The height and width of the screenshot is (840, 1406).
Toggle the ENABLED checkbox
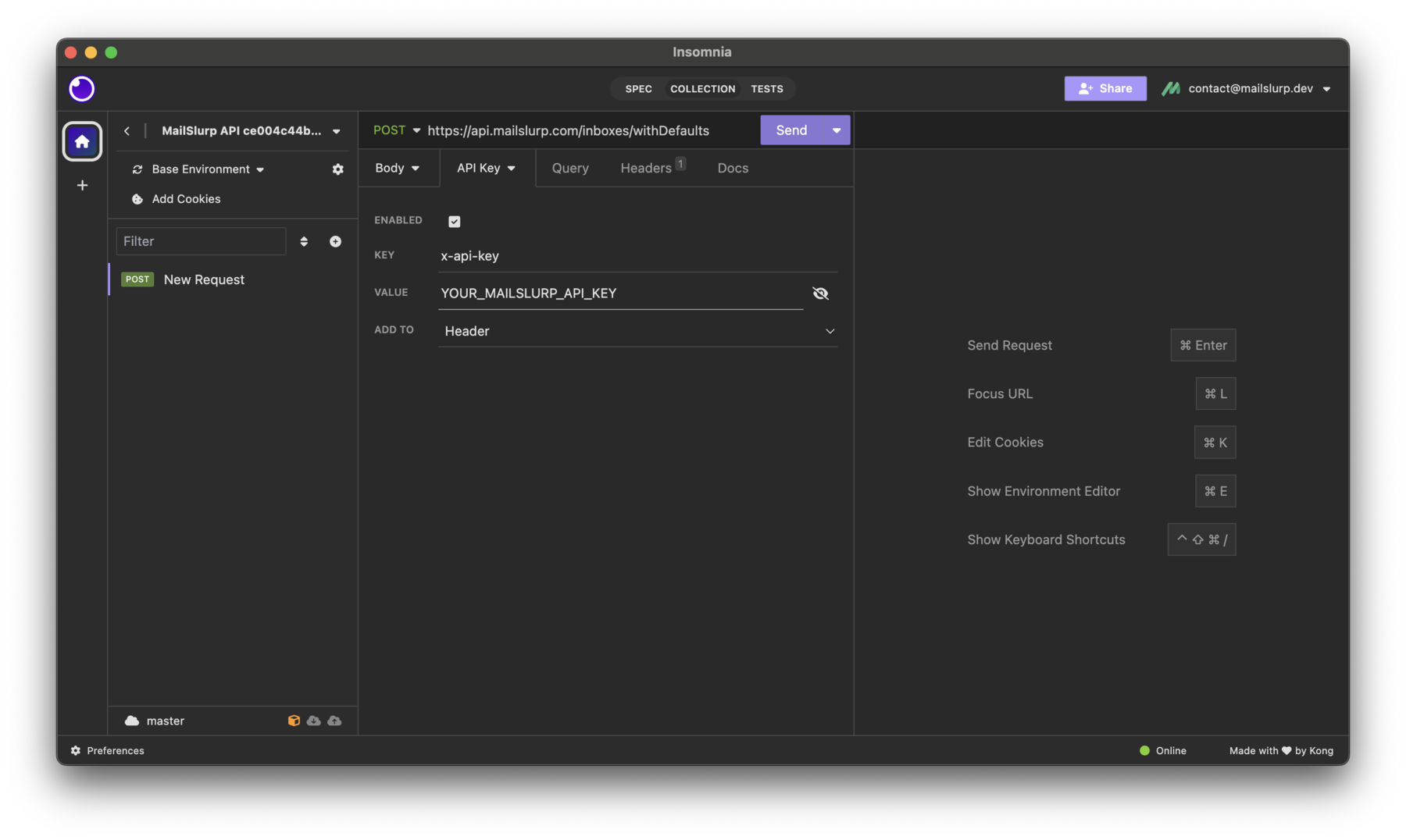(x=455, y=221)
